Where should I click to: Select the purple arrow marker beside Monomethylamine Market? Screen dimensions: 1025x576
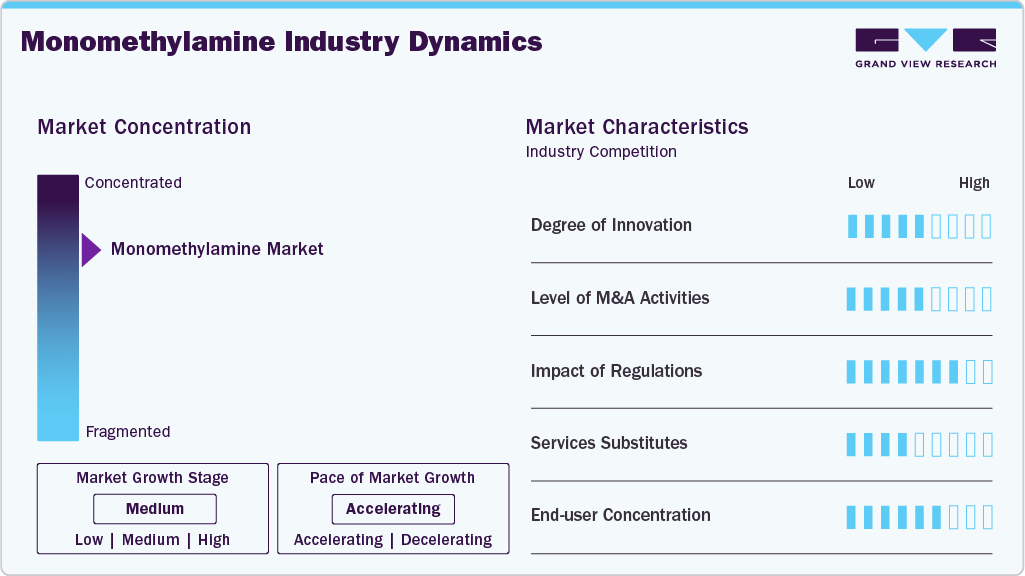pos(90,249)
